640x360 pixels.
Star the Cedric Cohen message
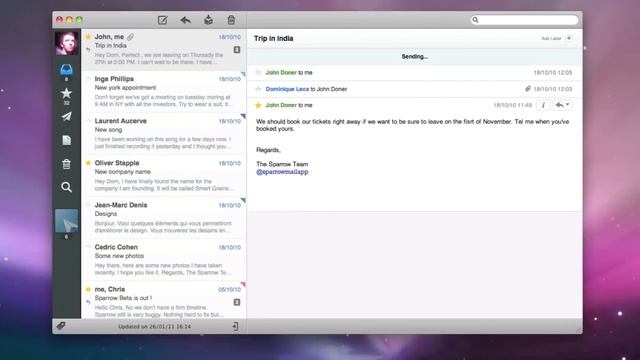click(x=88, y=247)
